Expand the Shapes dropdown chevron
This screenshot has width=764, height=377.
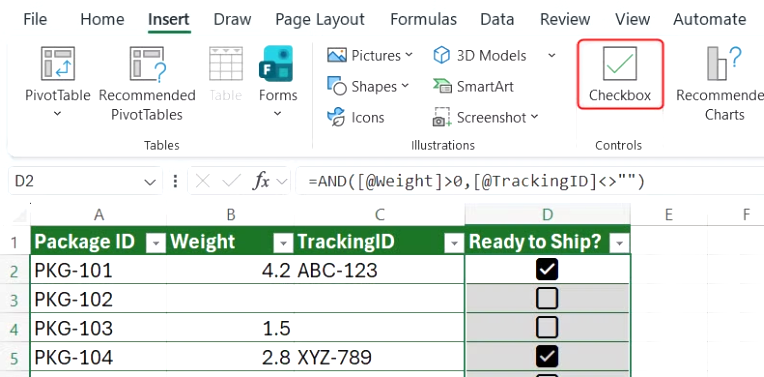click(405, 86)
